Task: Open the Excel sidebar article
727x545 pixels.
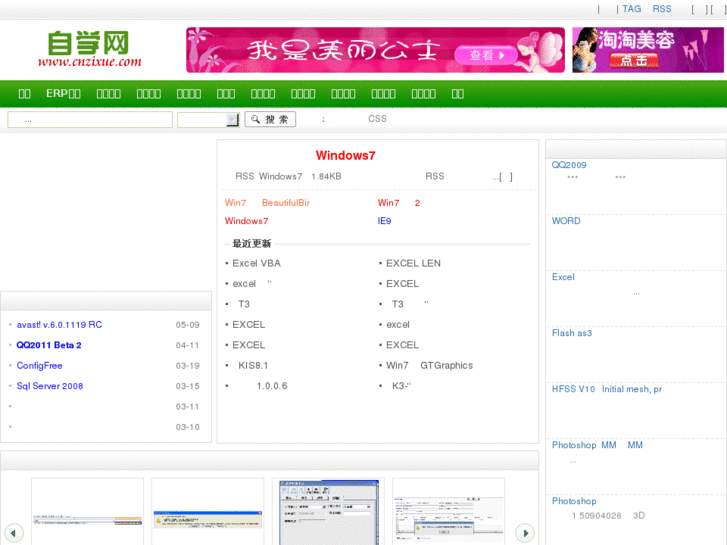Action: coord(563,277)
